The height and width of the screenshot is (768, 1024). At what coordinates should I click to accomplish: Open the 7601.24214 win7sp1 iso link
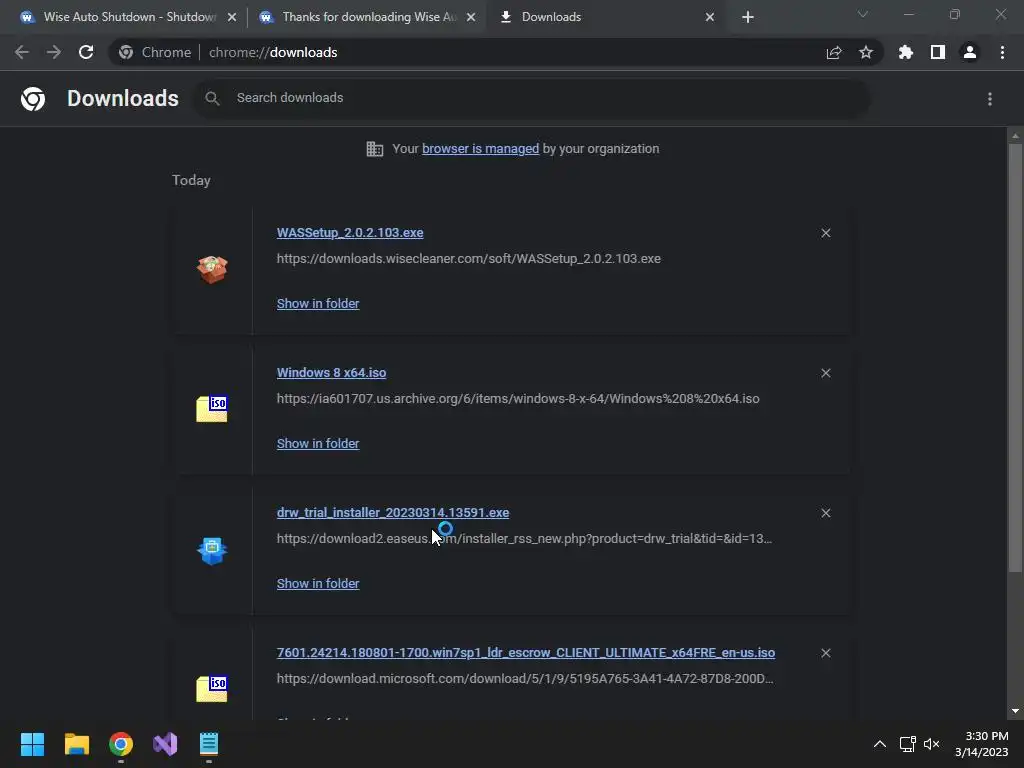526,652
